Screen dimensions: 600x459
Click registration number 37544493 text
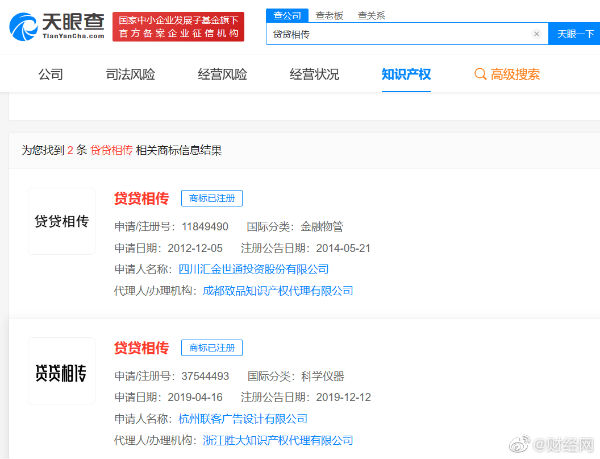point(205,376)
